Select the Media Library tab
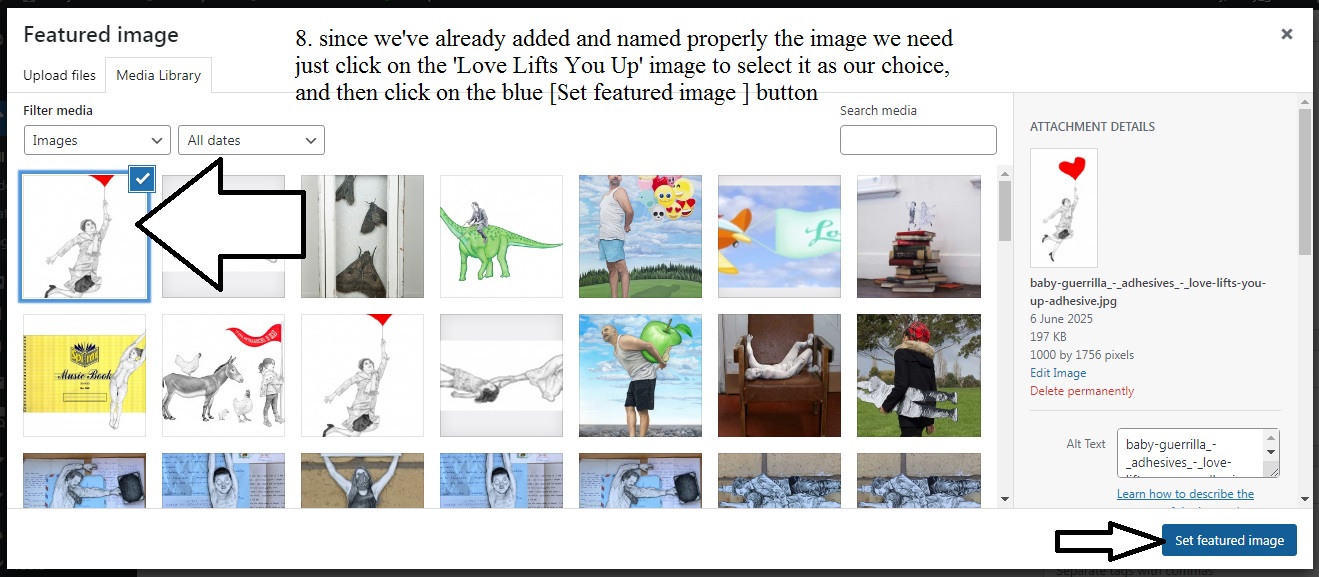 (158, 75)
